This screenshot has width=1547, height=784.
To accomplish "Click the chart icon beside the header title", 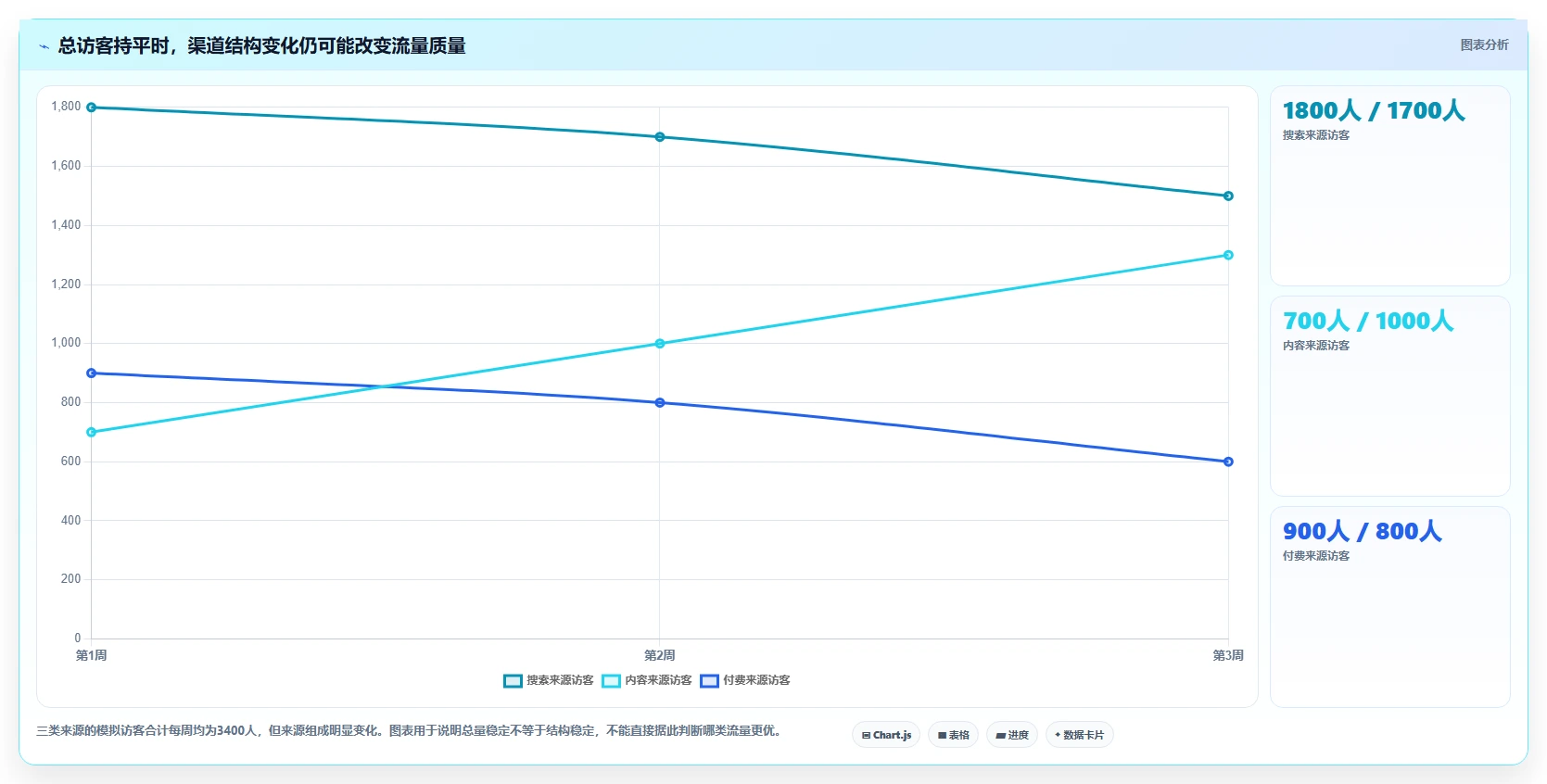I will point(44,46).
